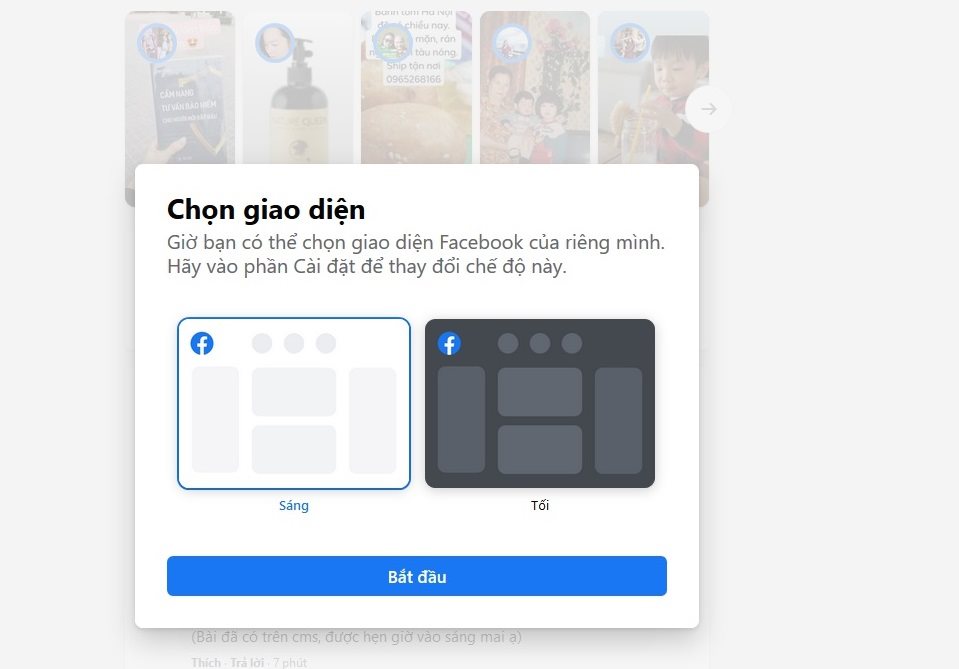Click the next stories arrow icon
The width and height of the screenshot is (959, 669).
(x=708, y=109)
